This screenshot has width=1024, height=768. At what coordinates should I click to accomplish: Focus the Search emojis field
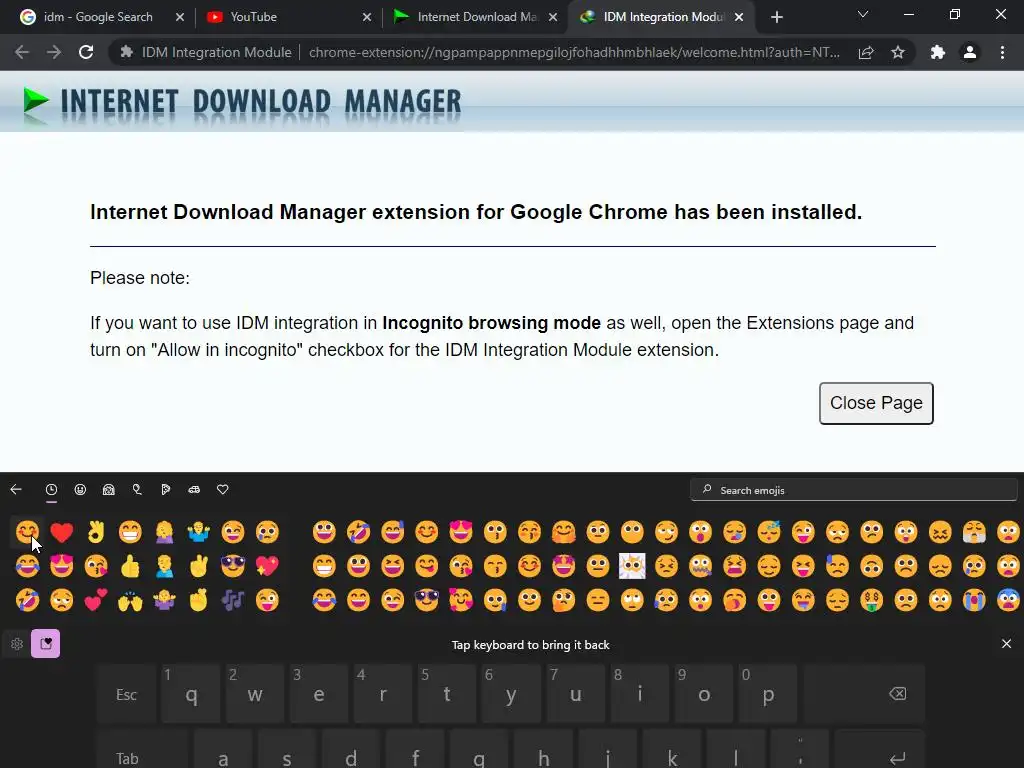pos(854,490)
